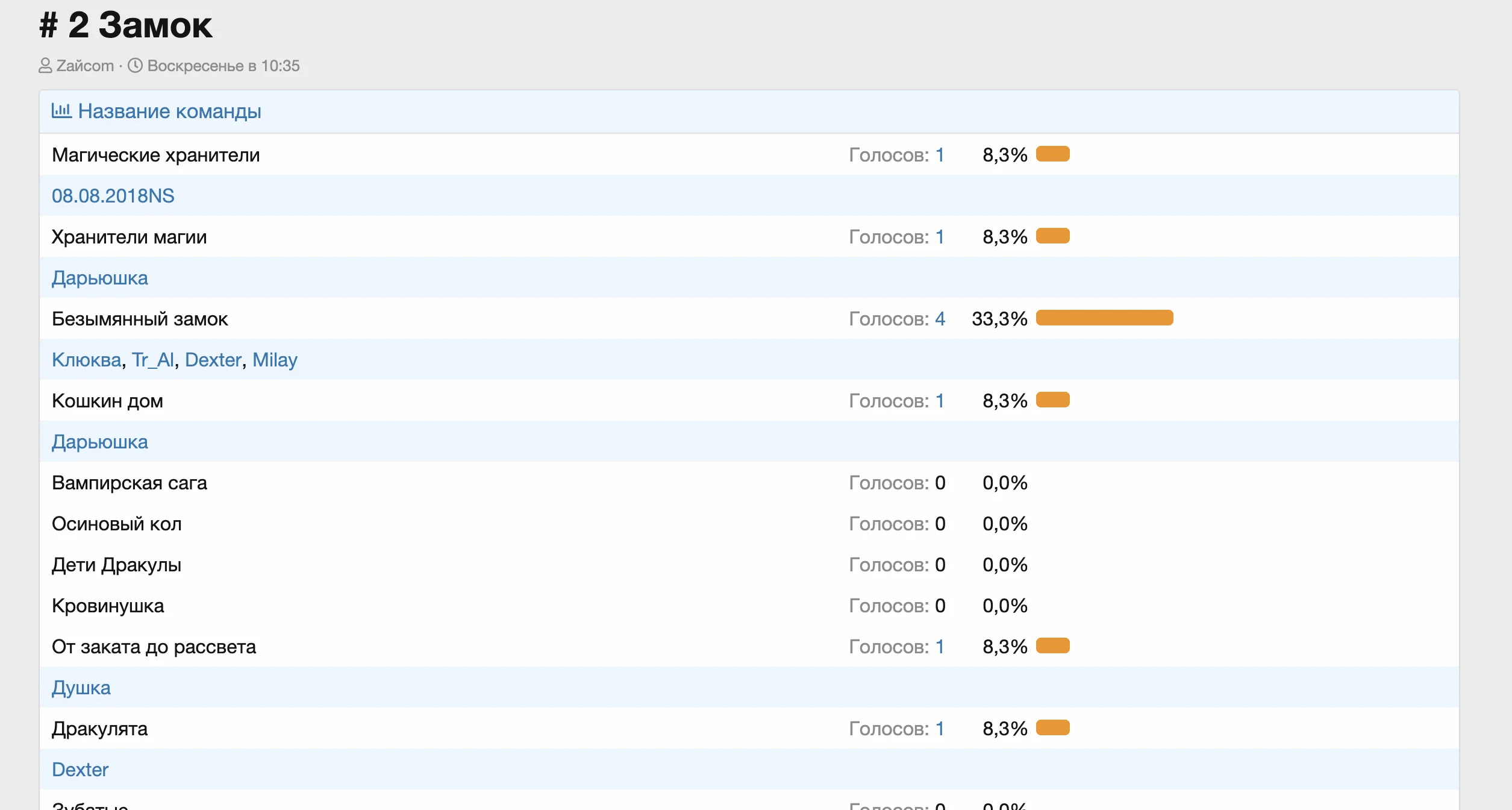1512x810 pixels.
Task: Open Дарьюшка under 'Хранители магии'
Action: coord(99,278)
